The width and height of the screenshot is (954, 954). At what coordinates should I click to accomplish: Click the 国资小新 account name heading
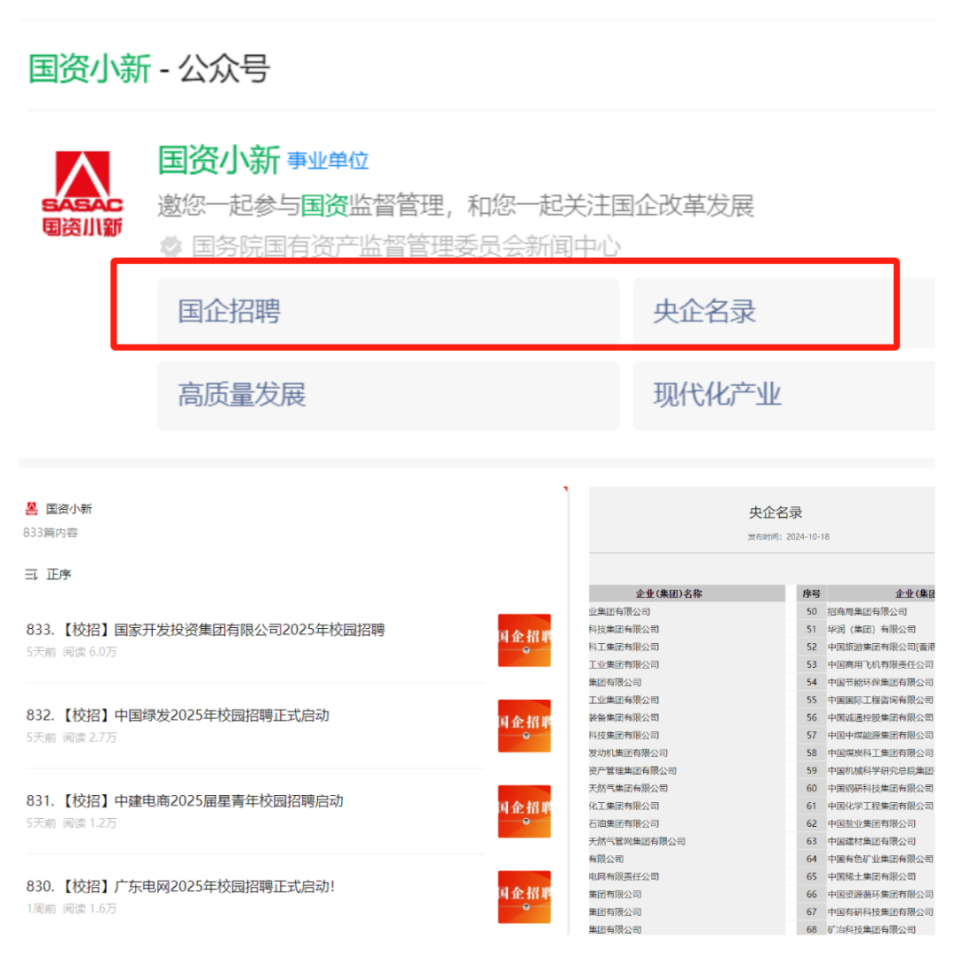(x=218, y=160)
